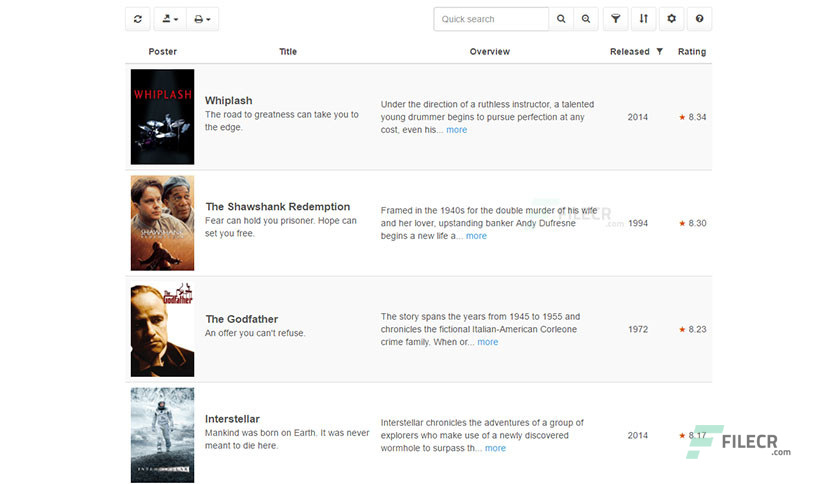Click release year 1972
This screenshot has height=484, width=836.
(x=638, y=329)
